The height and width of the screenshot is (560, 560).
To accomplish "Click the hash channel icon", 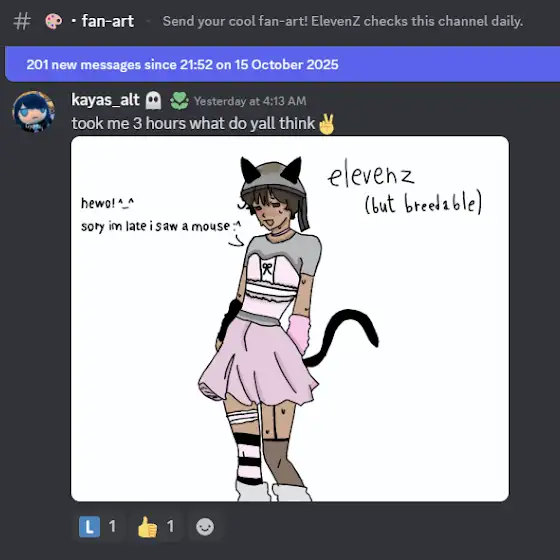I will [22, 21].
